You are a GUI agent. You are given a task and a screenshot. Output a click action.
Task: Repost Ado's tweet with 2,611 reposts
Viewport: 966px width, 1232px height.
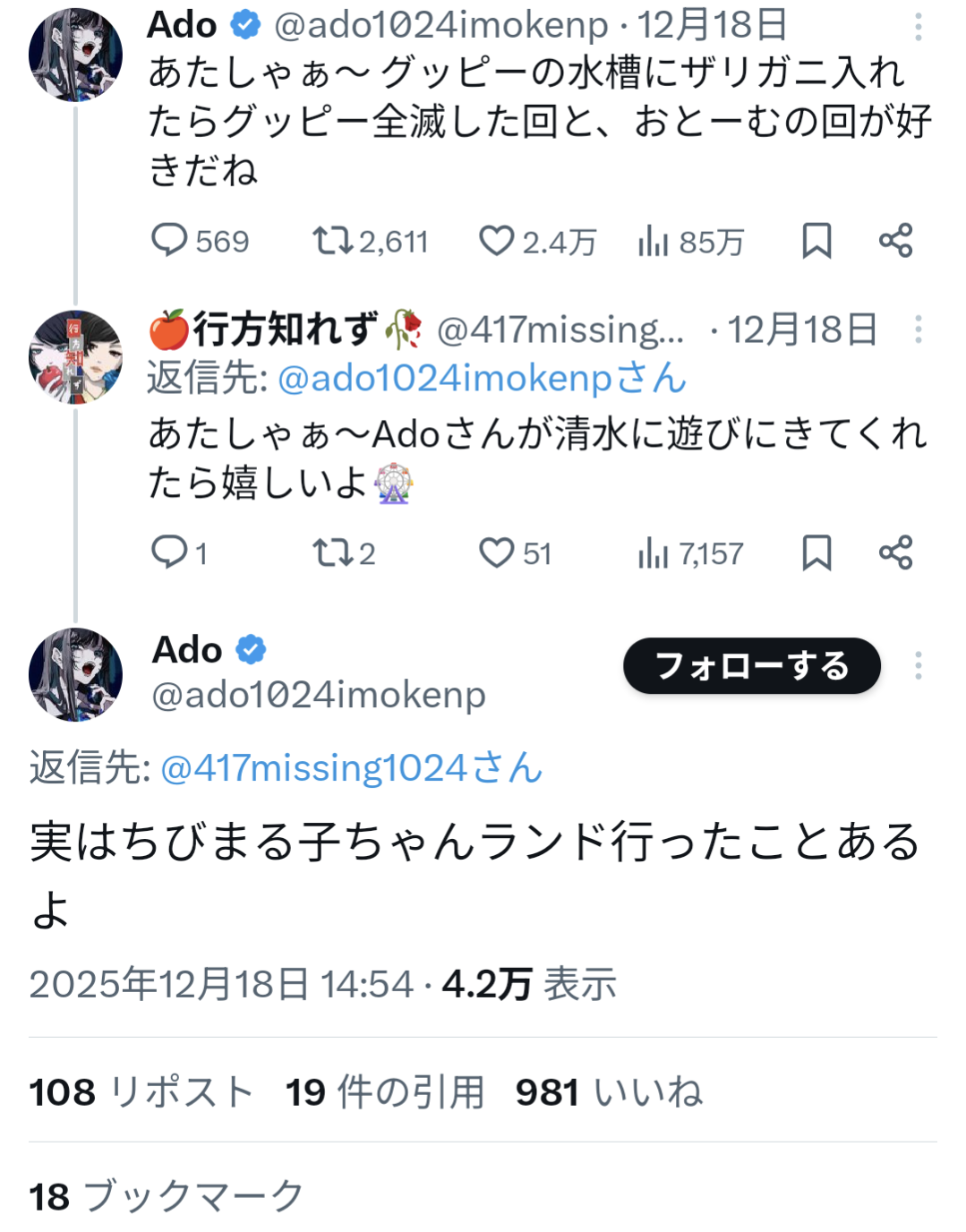coord(332,240)
